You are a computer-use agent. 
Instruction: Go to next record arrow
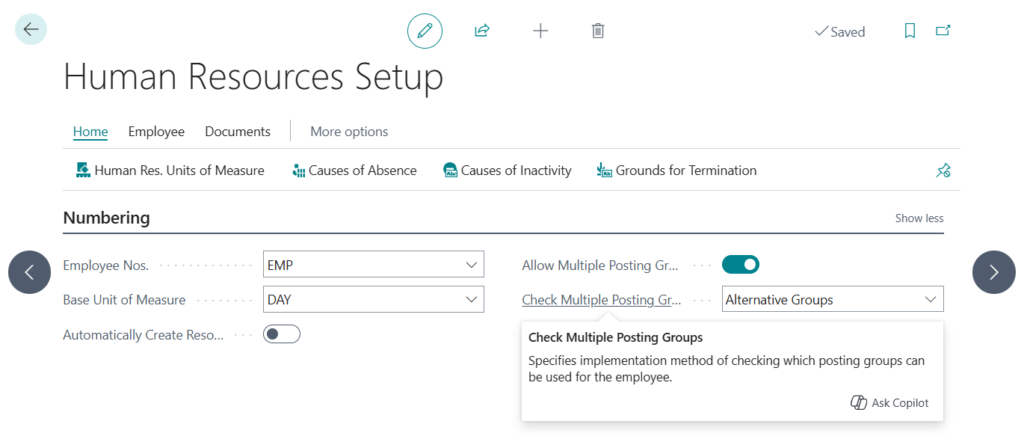point(993,272)
